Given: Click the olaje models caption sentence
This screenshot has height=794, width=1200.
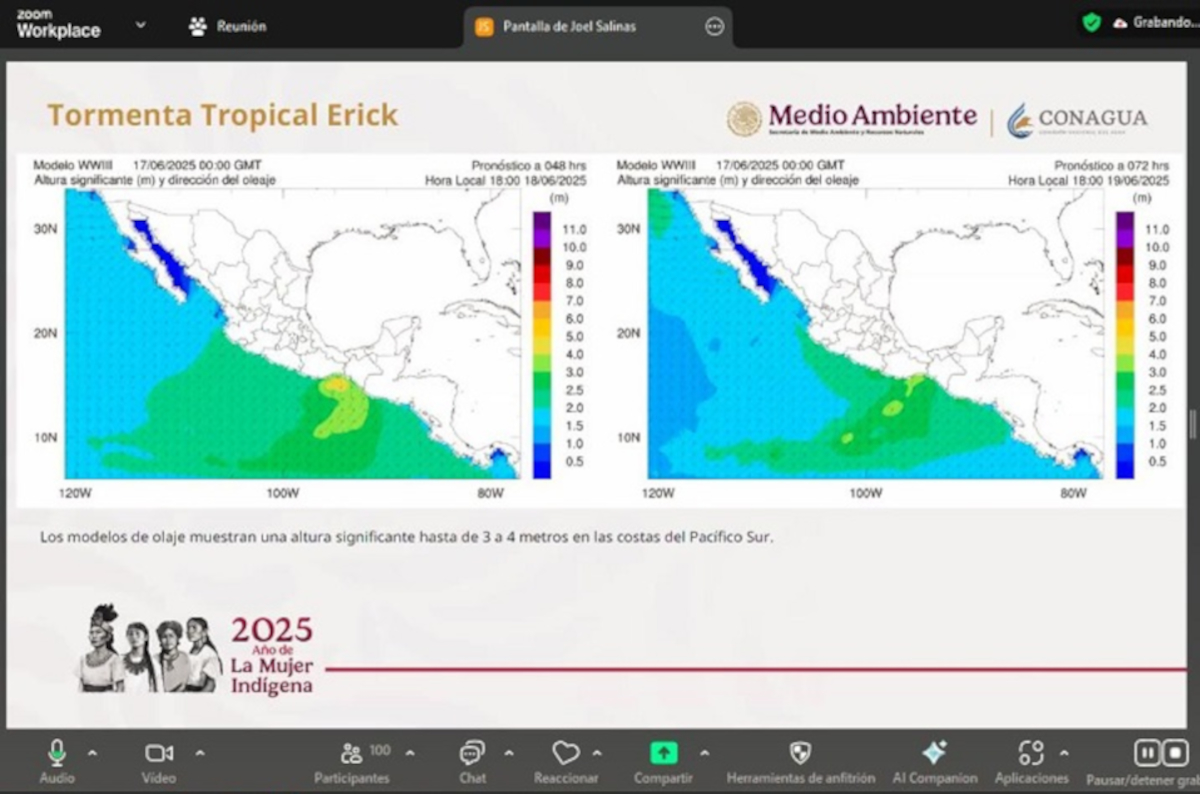Looking at the screenshot, I should pos(407,537).
